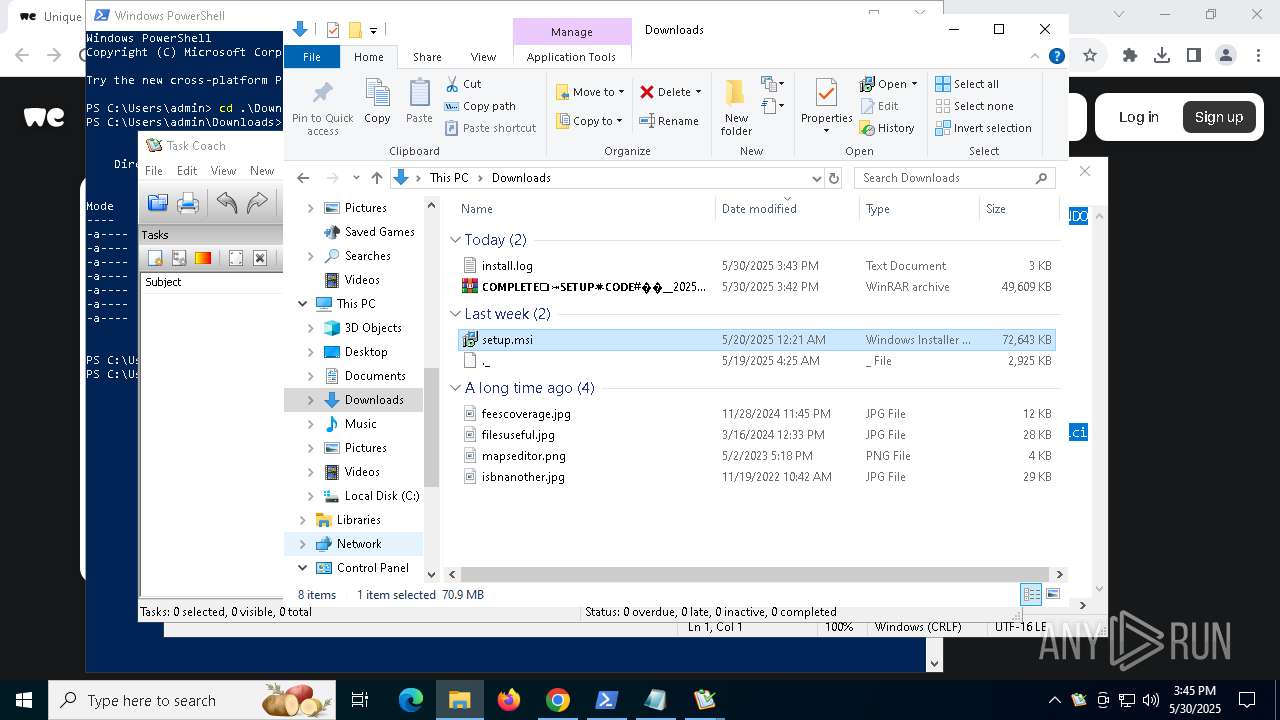Click Paste shortcut in ribbon
Screen dimensions: 1280x720
point(490,128)
